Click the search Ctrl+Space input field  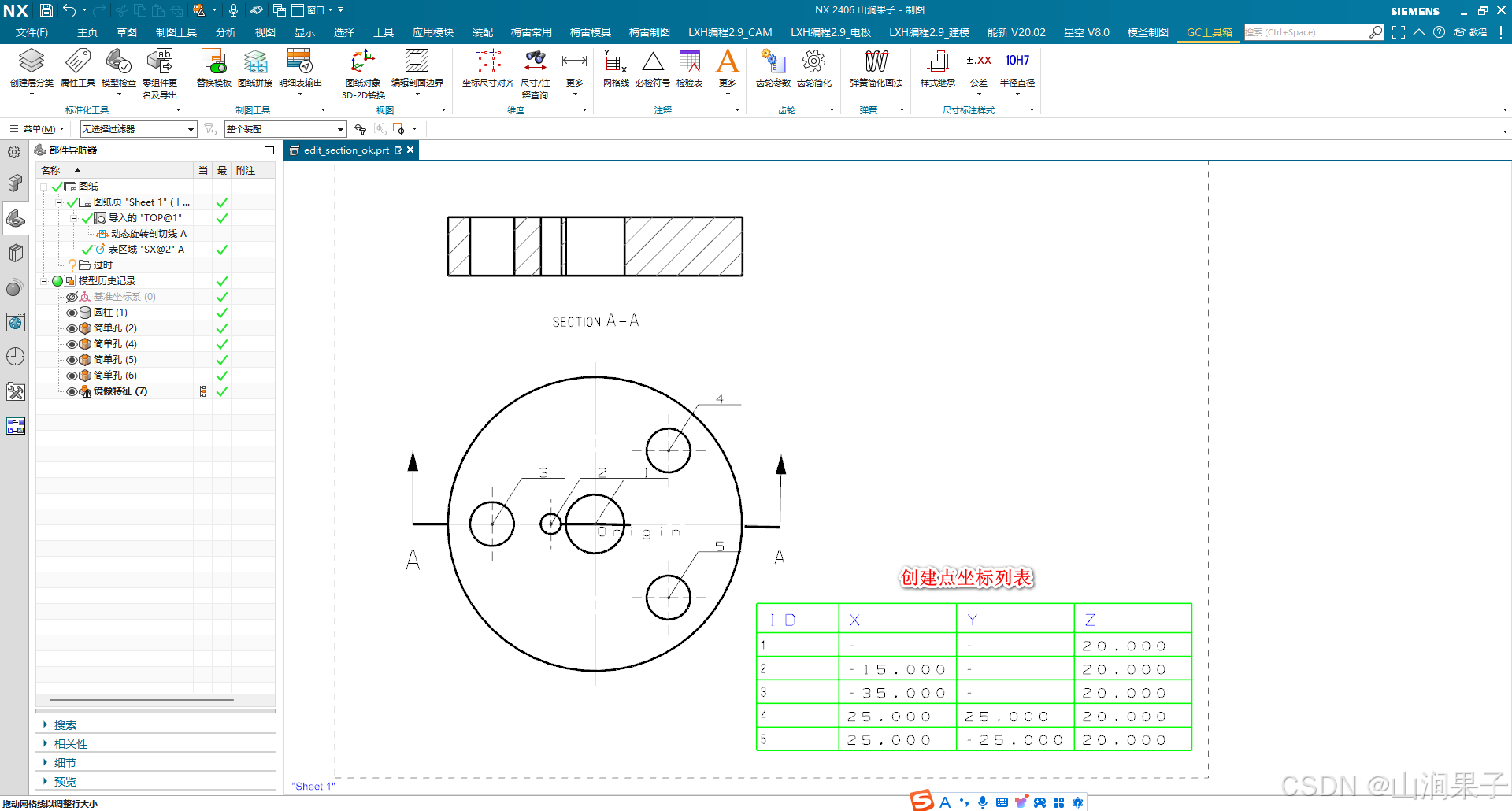pyautogui.click(x=1306, y=32)
